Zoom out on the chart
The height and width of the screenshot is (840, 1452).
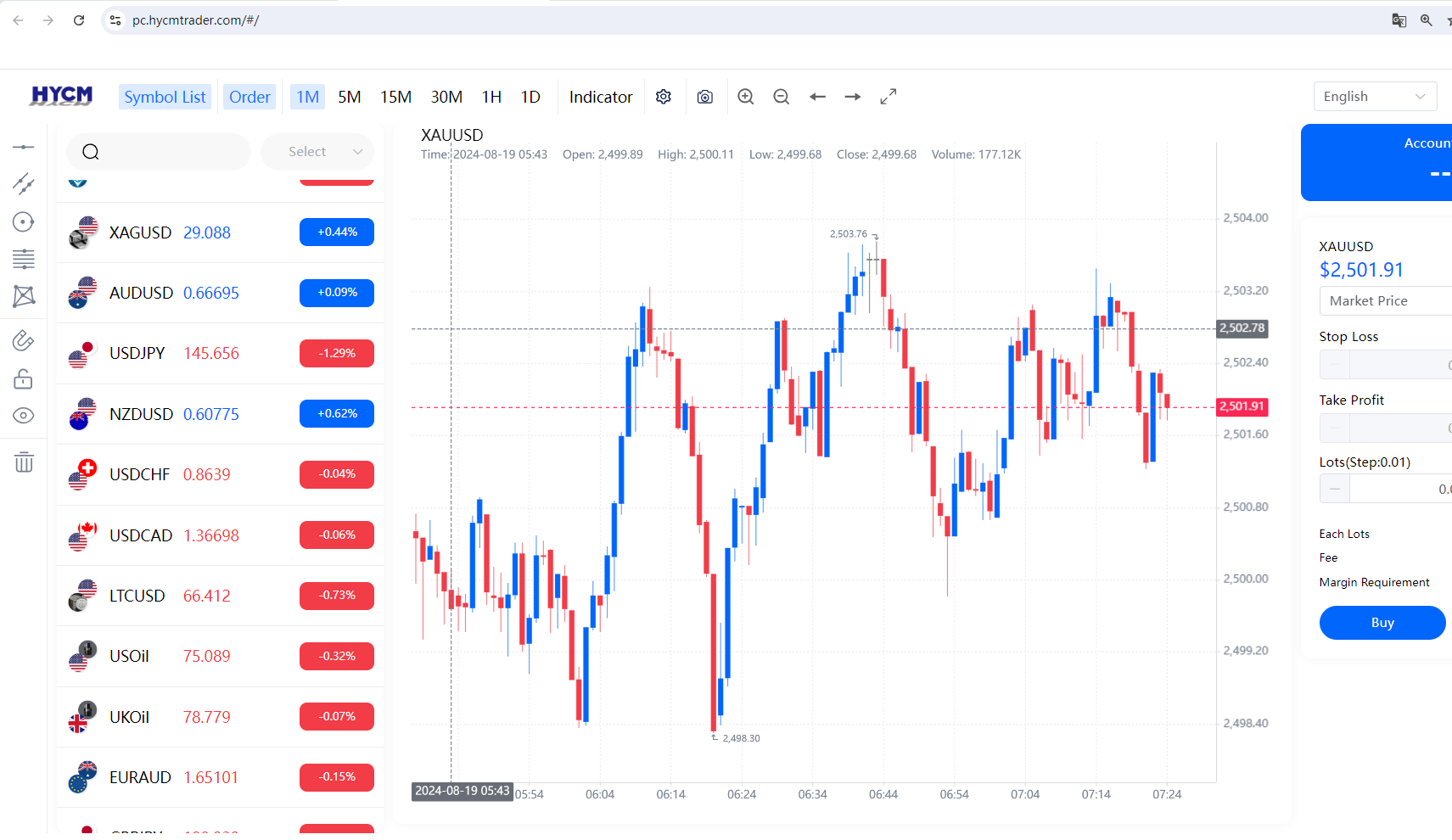click(x=781, y=97)
